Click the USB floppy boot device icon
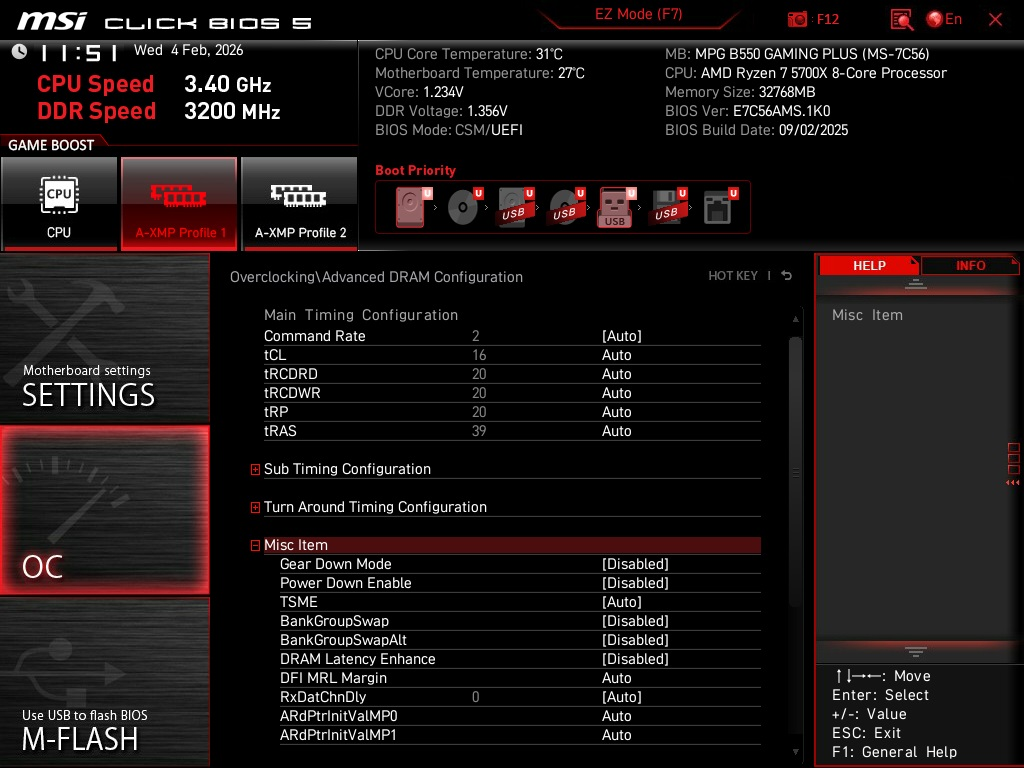This screenshot has height=768, width=1024. click(667, 206)
